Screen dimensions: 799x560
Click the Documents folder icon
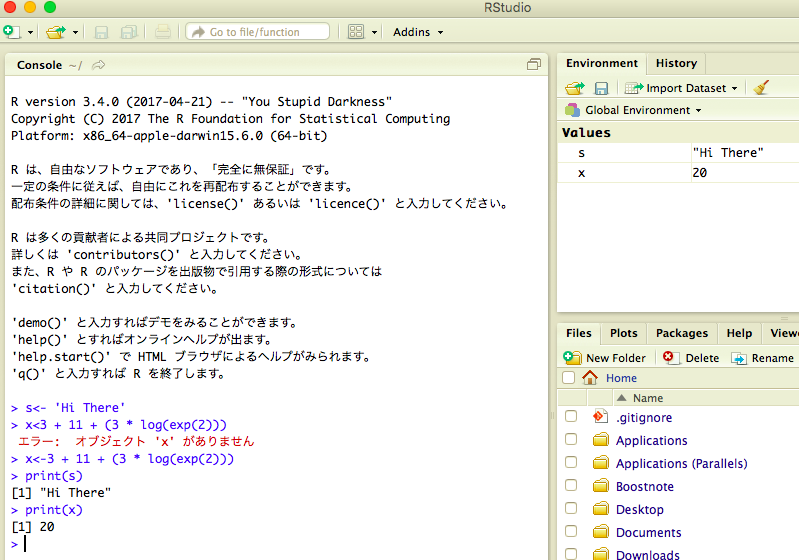601,531
